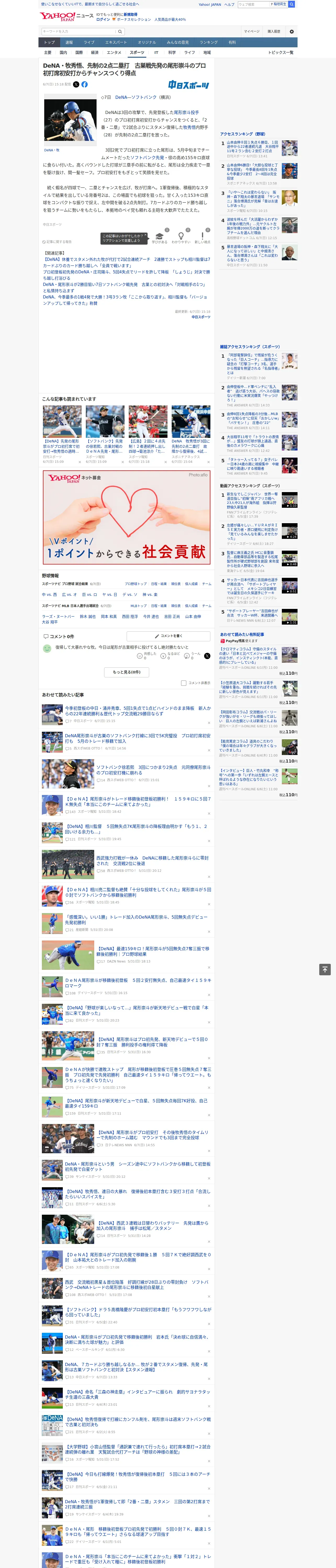The height and width of the screenshot is (1568, 336).
Task: Play the video ranking clip lasting 4:24
Action: [290, 531]
